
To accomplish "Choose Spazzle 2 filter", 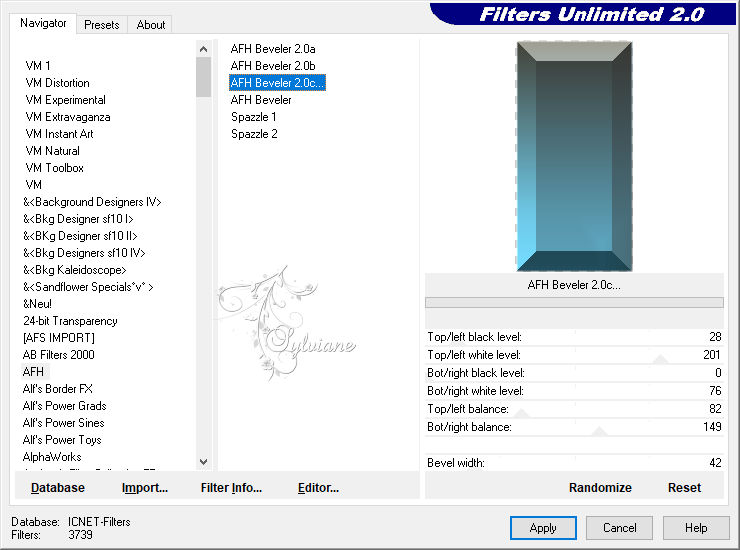I will pyautogui.click(x=254, y=134).
